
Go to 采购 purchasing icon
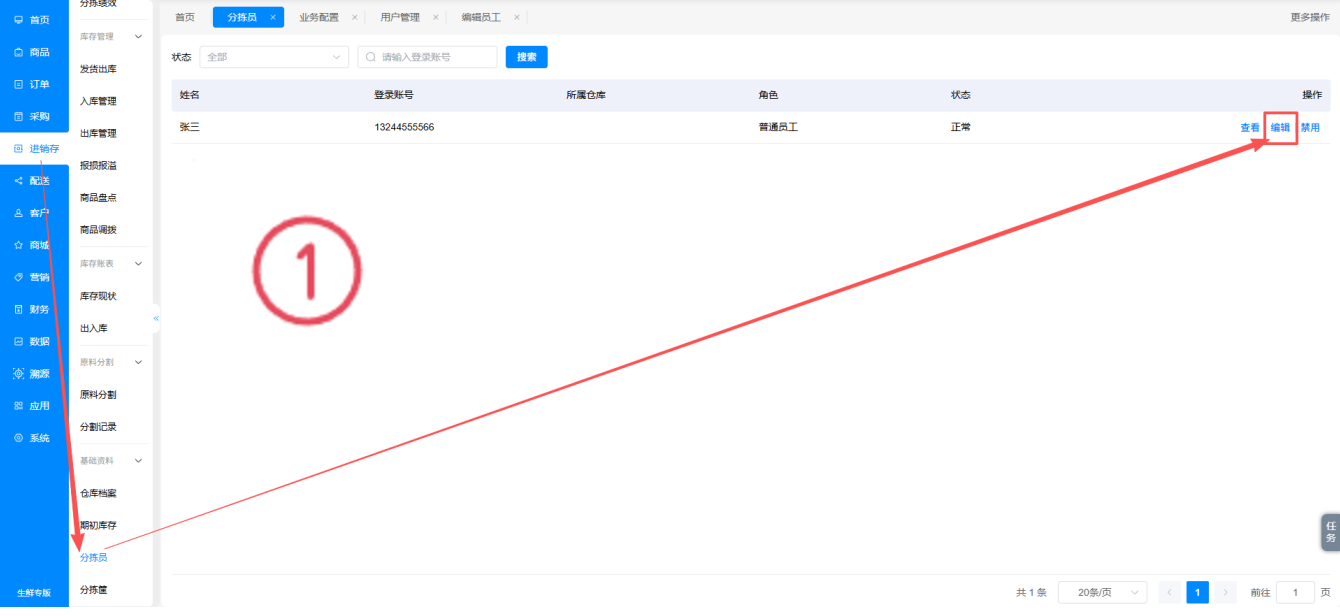[18, 116]
